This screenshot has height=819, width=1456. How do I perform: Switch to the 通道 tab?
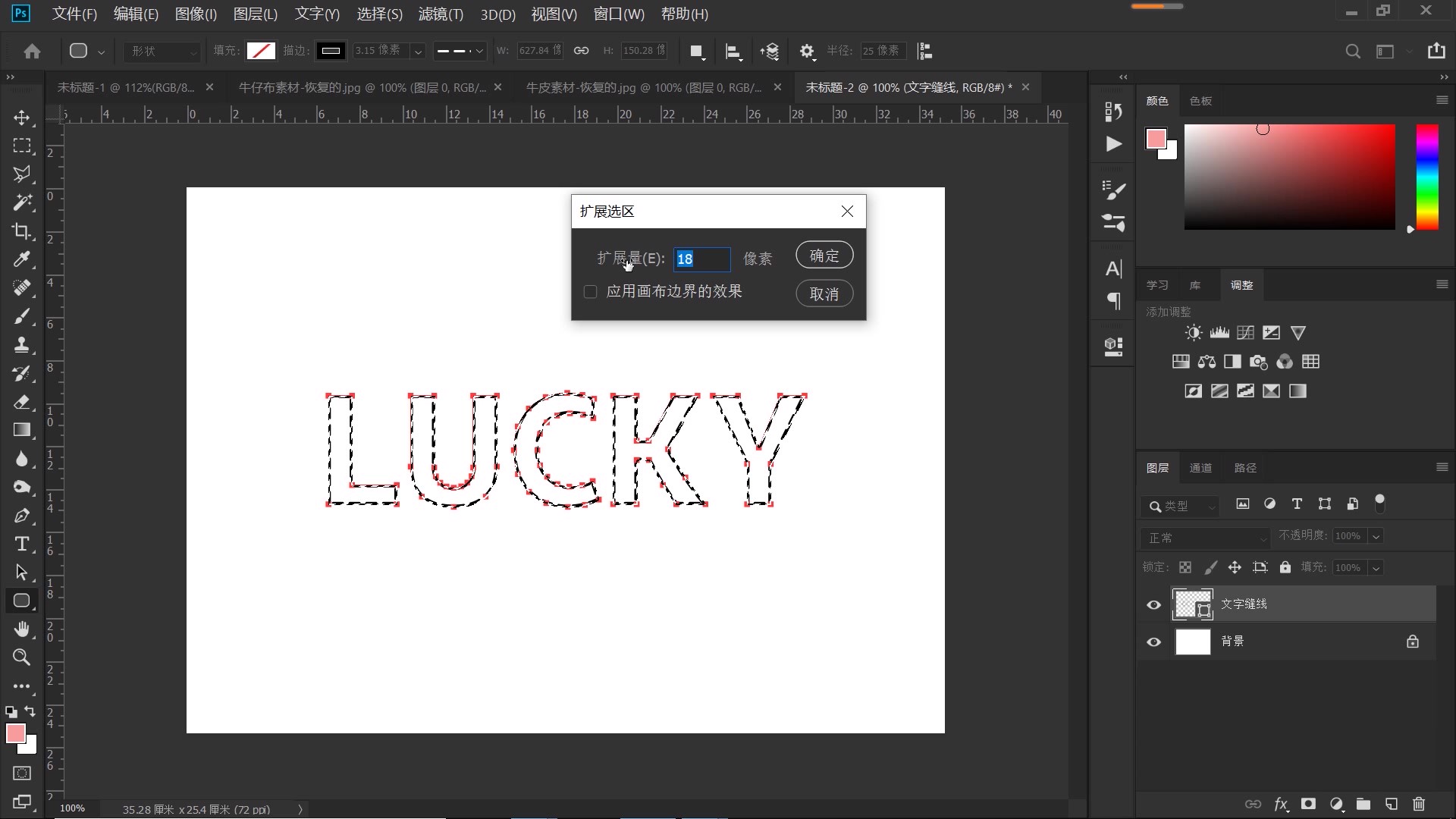pos(1200,468)
